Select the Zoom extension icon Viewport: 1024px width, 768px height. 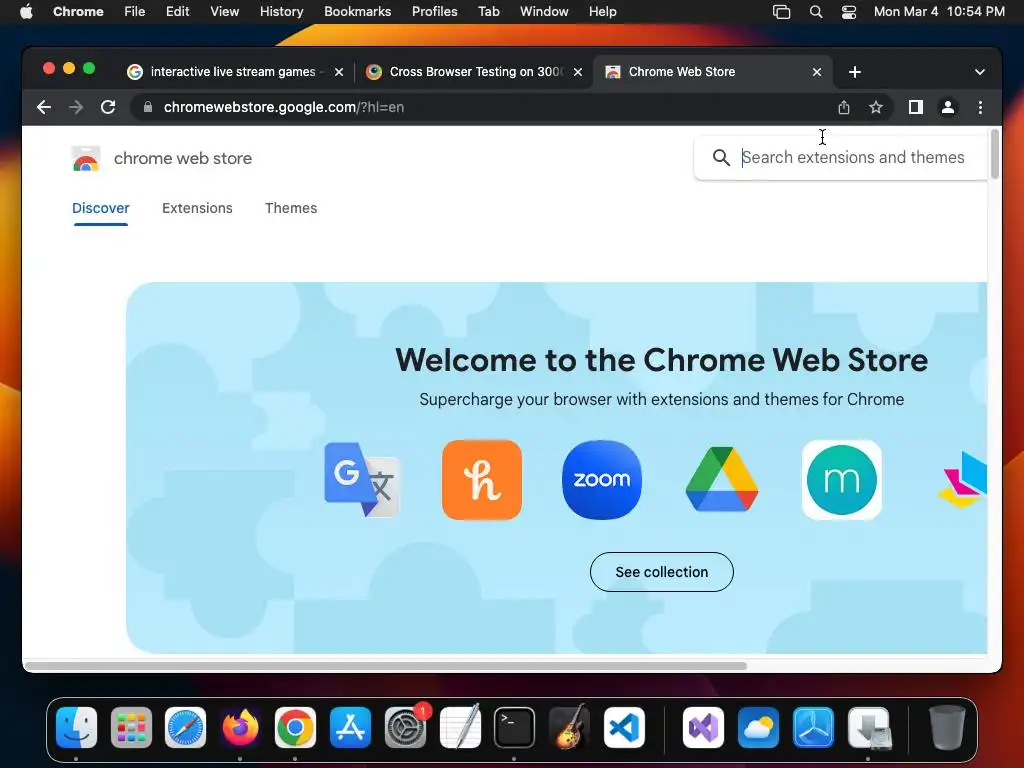[x=601, y=480]
